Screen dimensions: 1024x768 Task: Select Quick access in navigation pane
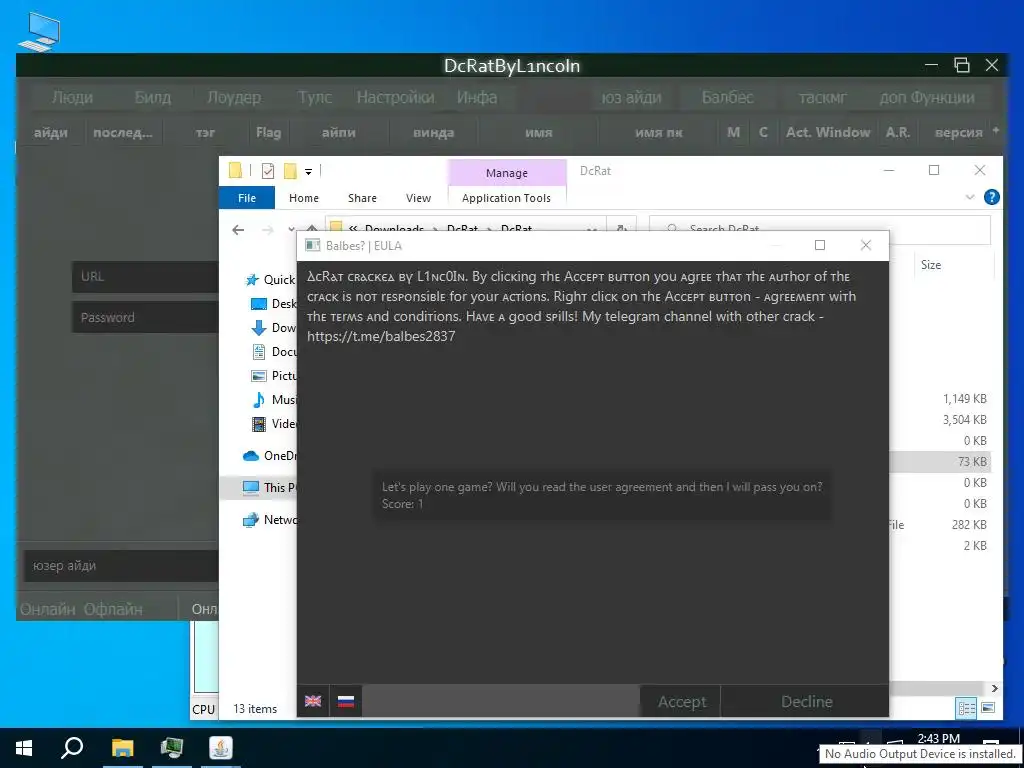pos(270,280)
